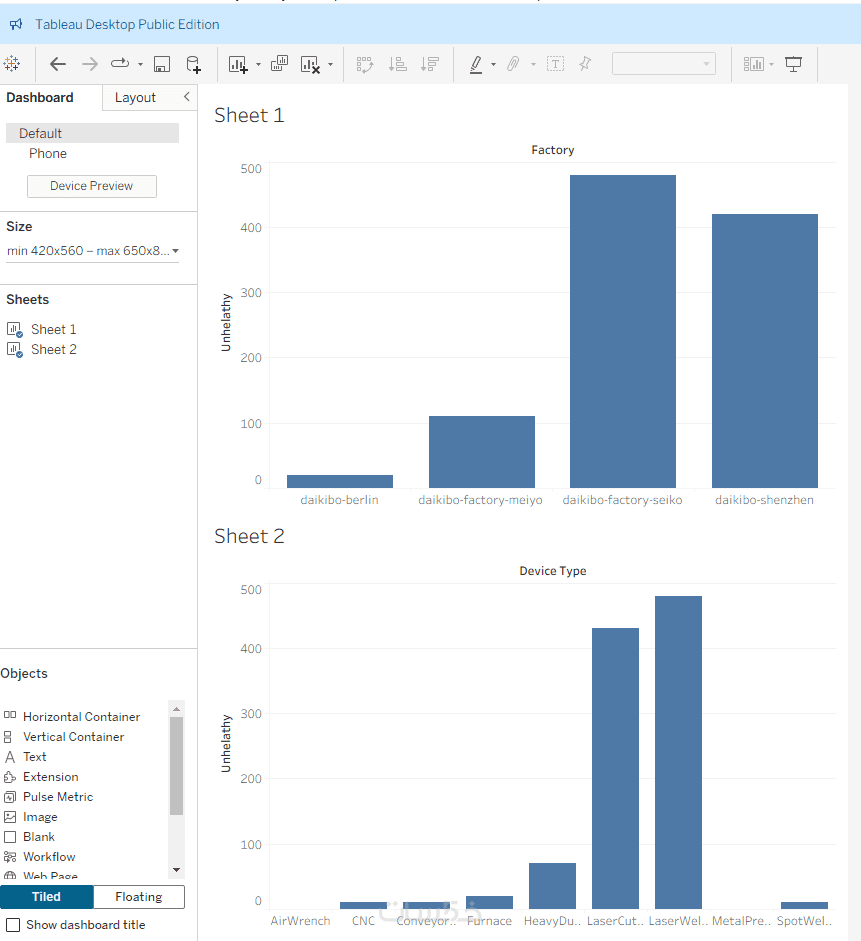The width and height of the screenshot is (861, 941).
Task: Click the Objects list scroll up arrow
Action: [x=176, y=709]
